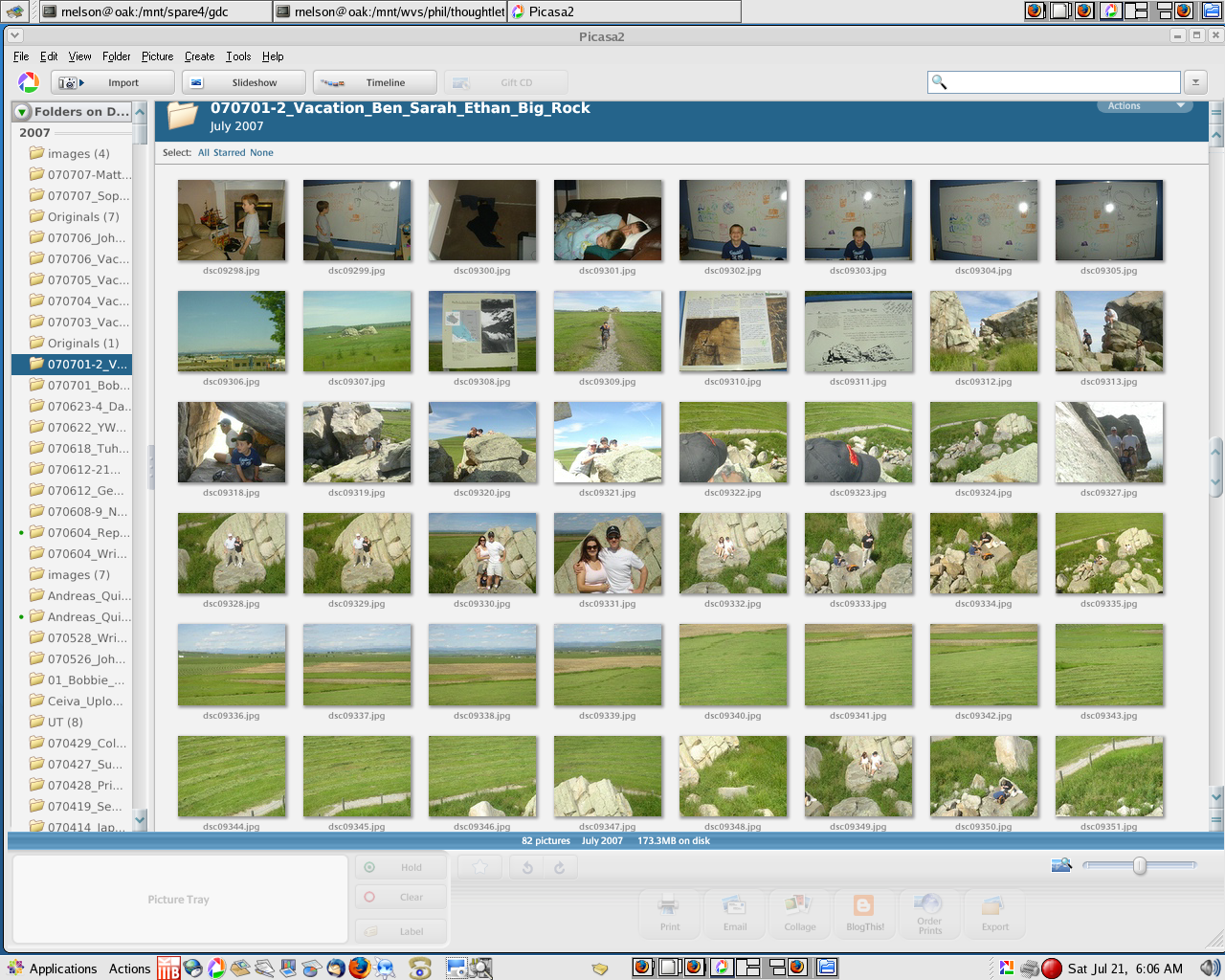Open the Tools menu
Screen dimensions: 1225x980
(x=238, y=56)
